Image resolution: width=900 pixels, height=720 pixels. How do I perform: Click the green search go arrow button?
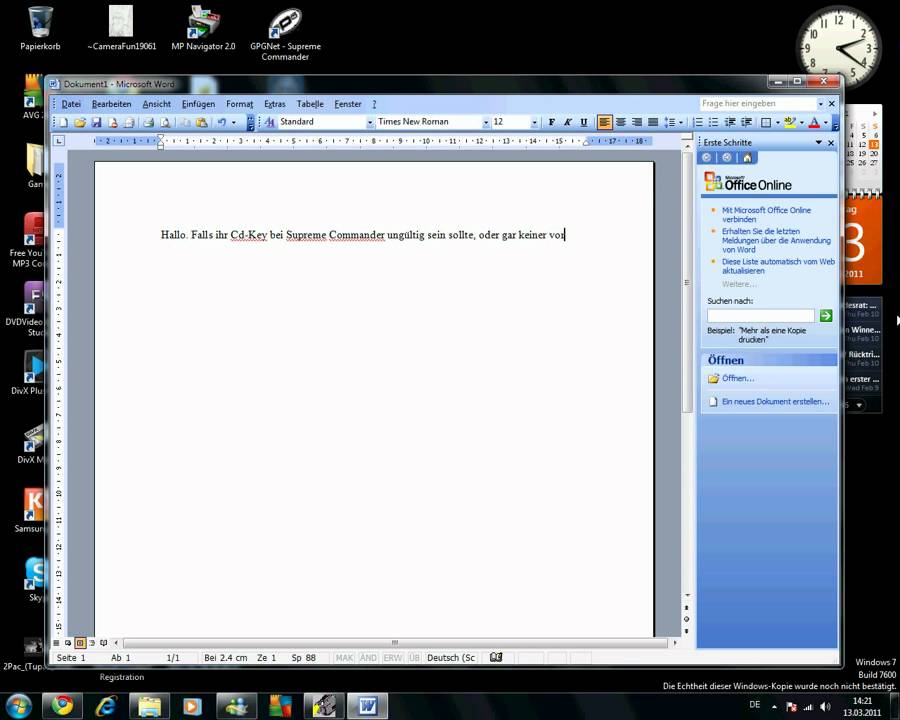(x=825, y=315)
